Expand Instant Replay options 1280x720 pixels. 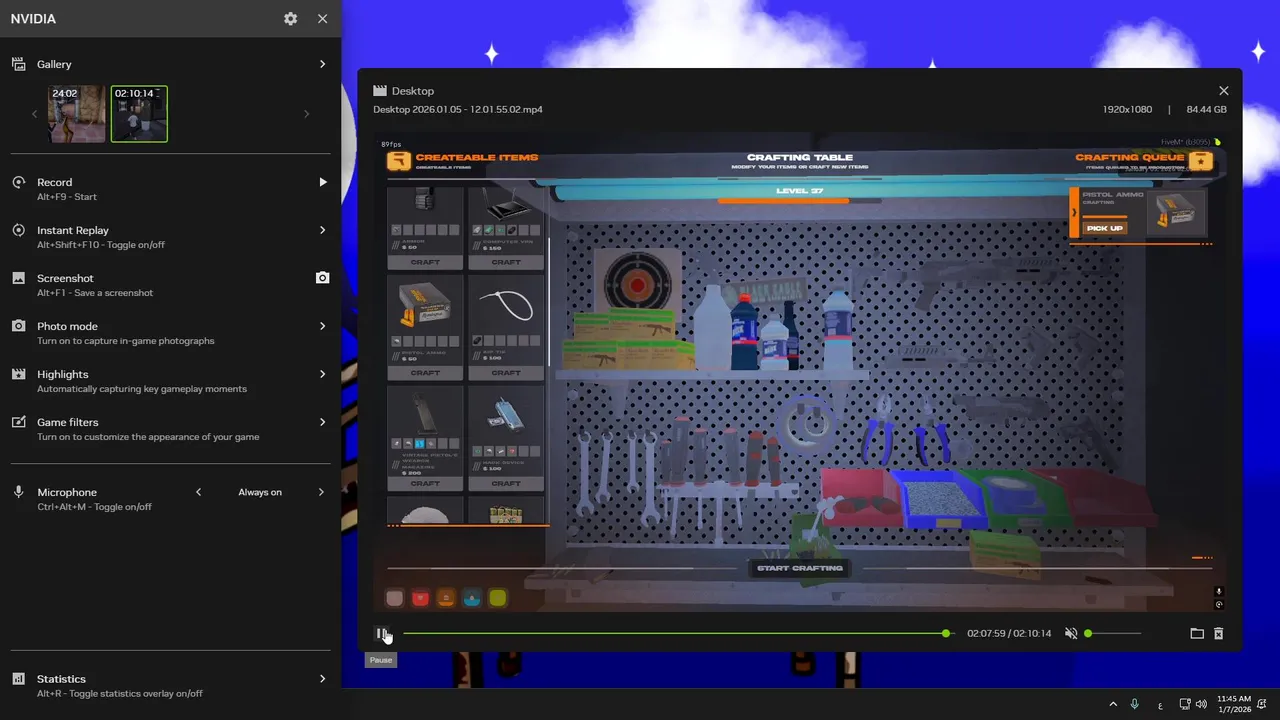click(x=322, y=230)
